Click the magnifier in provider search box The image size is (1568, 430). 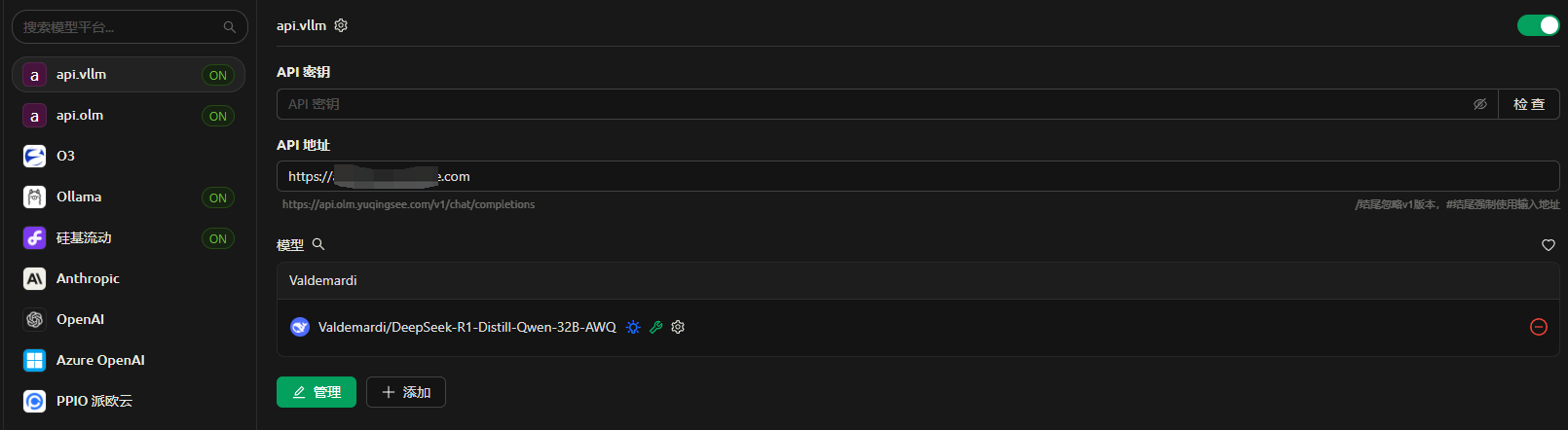pos(230,27)
